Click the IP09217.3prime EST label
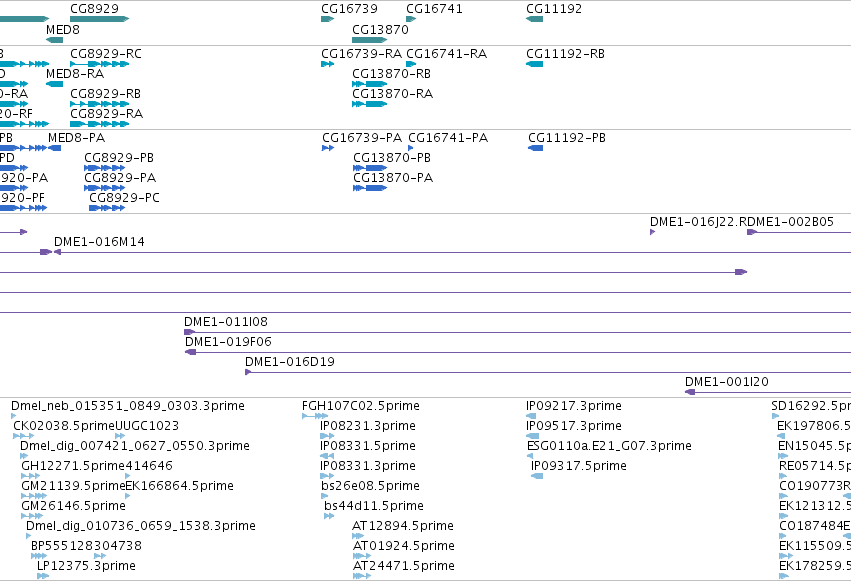851x581 pixels. pos(574,406)
